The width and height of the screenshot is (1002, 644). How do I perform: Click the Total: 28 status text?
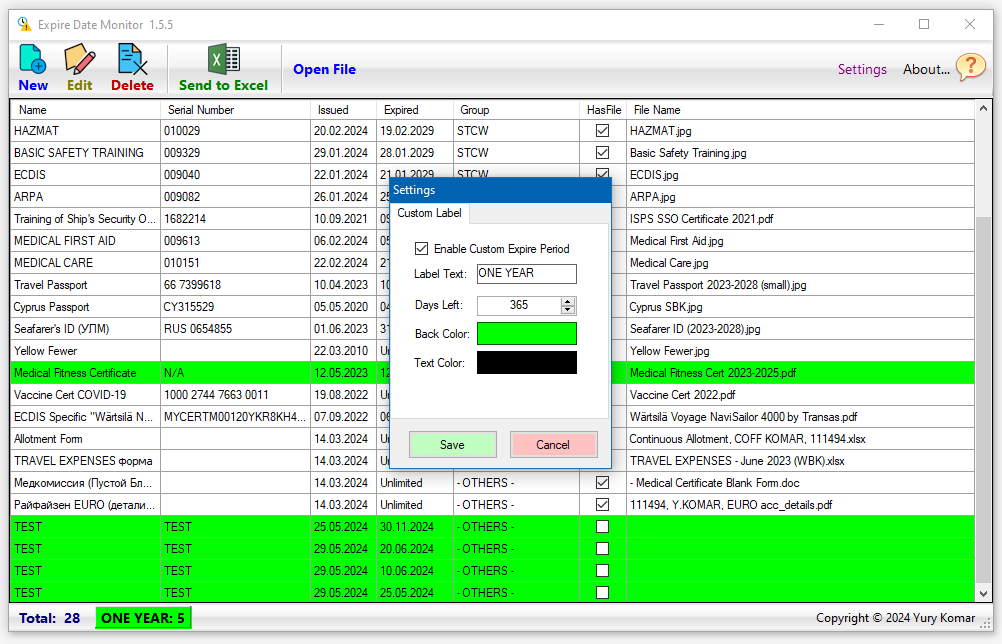pyautogui.click(x=50, y=618)
